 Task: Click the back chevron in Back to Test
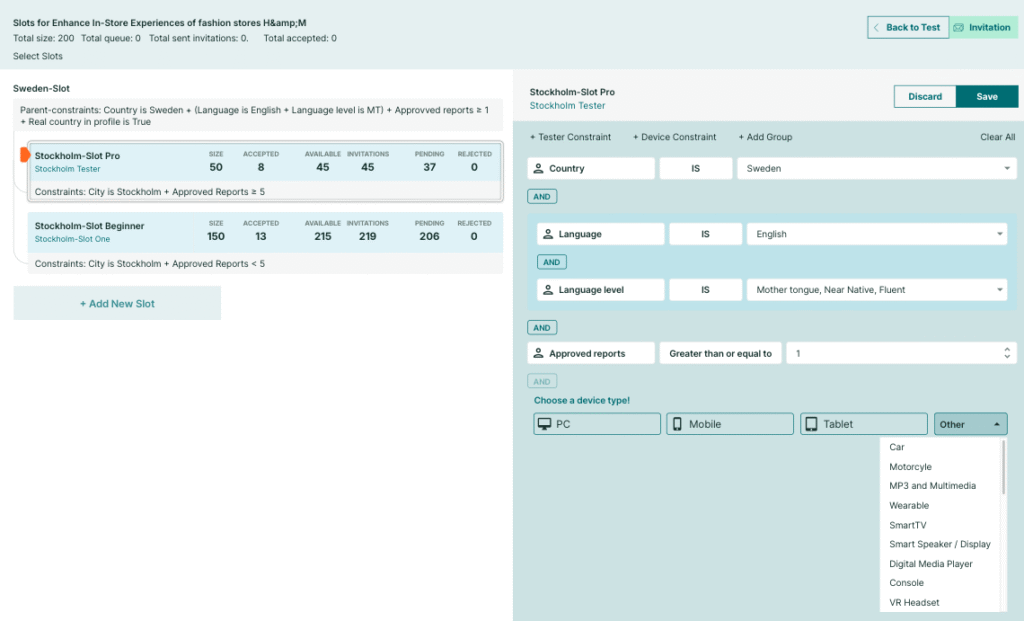[876, 27]
